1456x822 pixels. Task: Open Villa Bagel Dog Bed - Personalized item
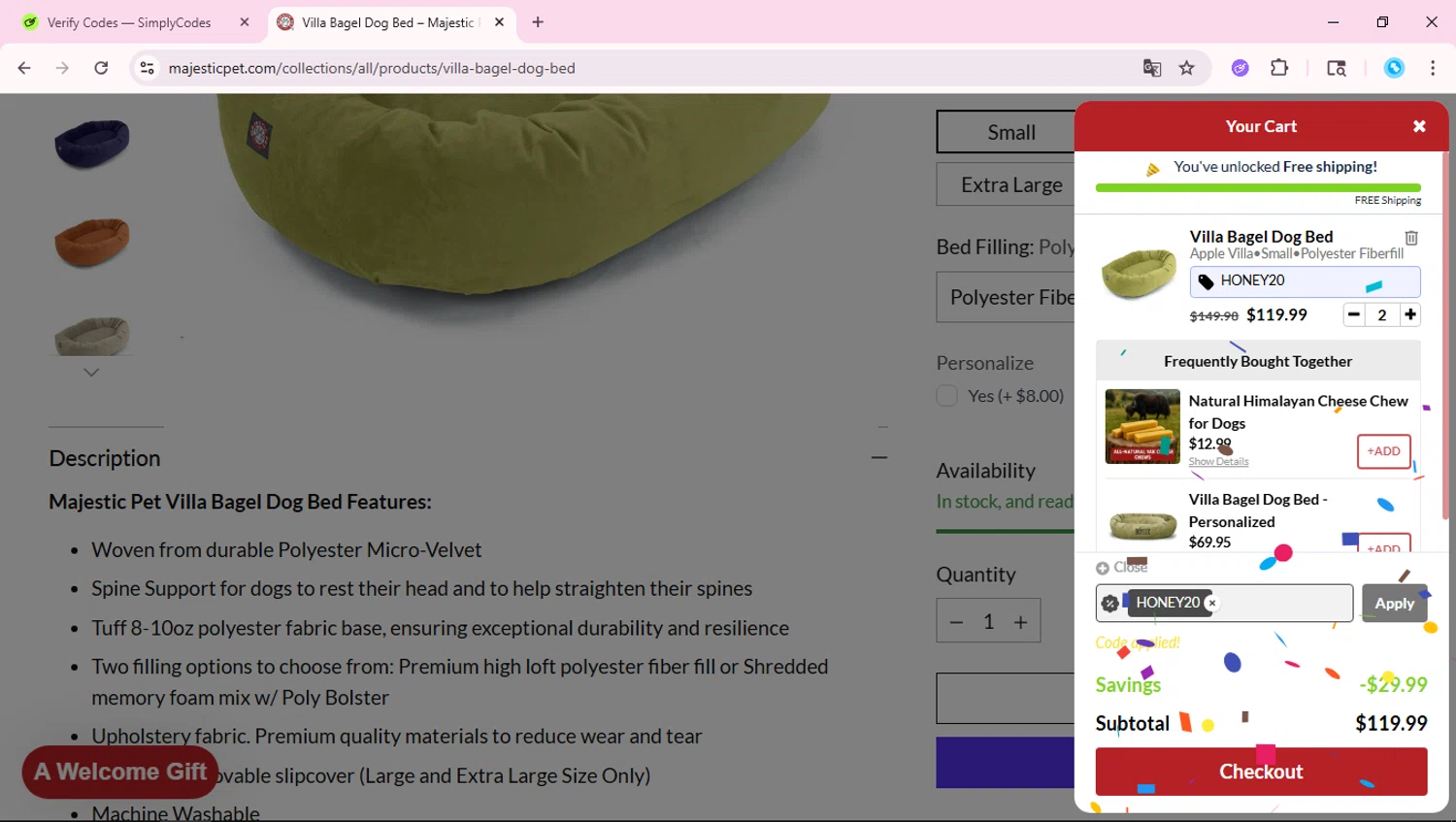pyautogui.click(x=1258, y=510)
